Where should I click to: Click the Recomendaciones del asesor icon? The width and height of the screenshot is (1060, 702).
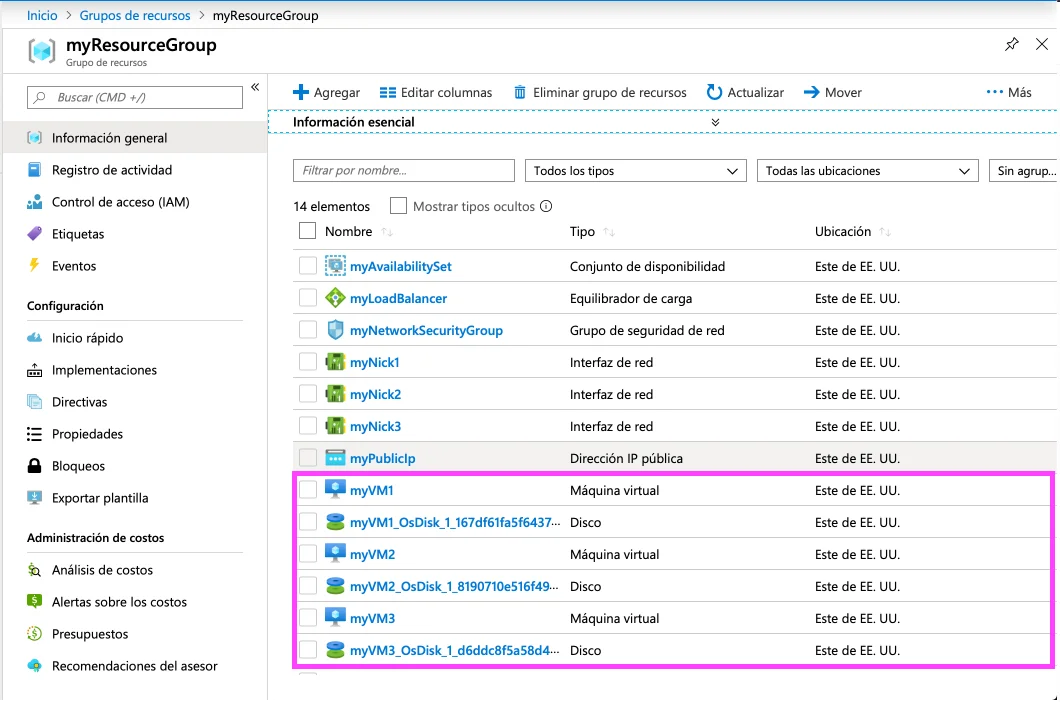34,665
